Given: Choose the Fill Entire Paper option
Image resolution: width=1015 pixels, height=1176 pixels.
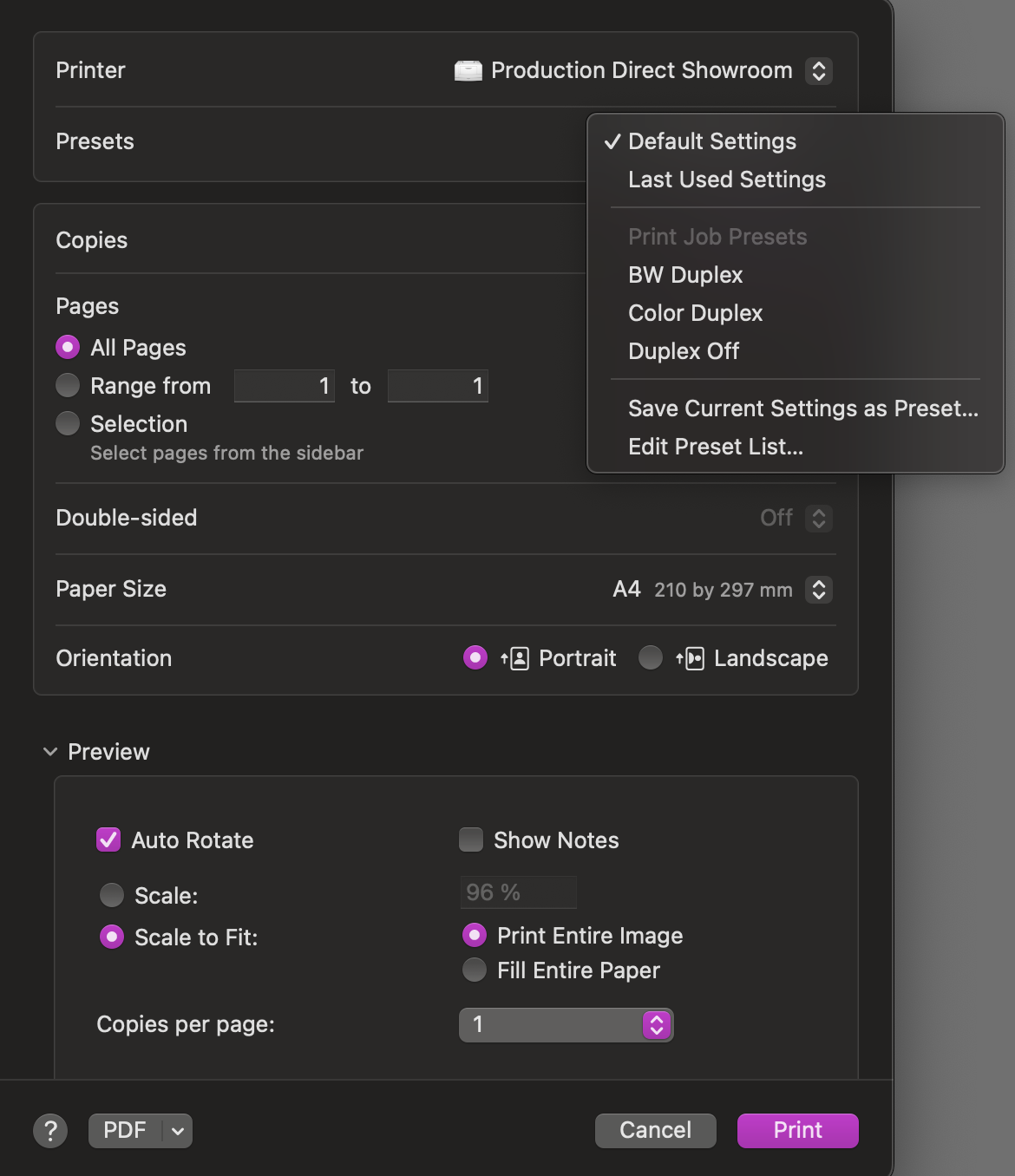Looking at the screenshot, I should click(x=475, y=970).
